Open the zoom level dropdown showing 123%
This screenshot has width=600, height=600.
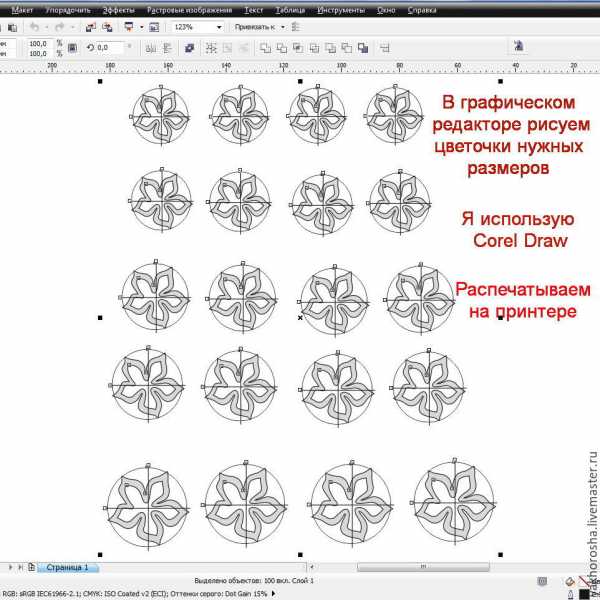tap(219, 27)
